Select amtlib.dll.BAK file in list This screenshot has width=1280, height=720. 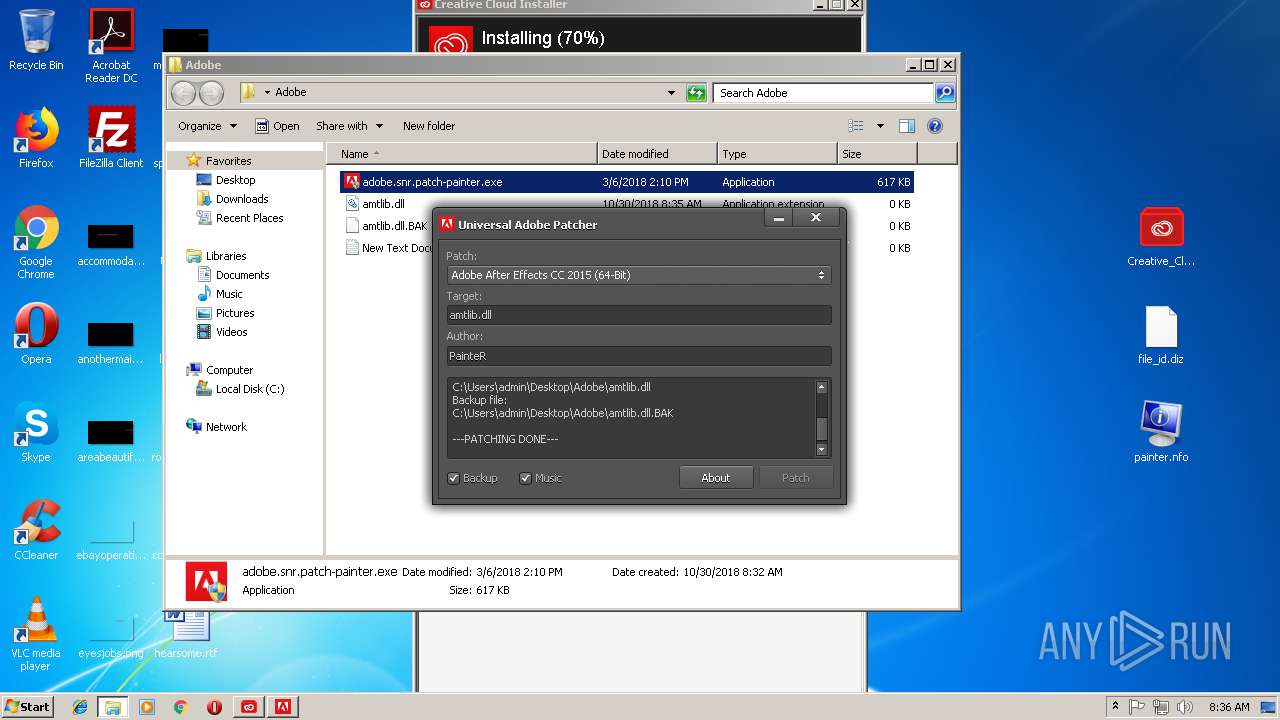coord(386,226)
